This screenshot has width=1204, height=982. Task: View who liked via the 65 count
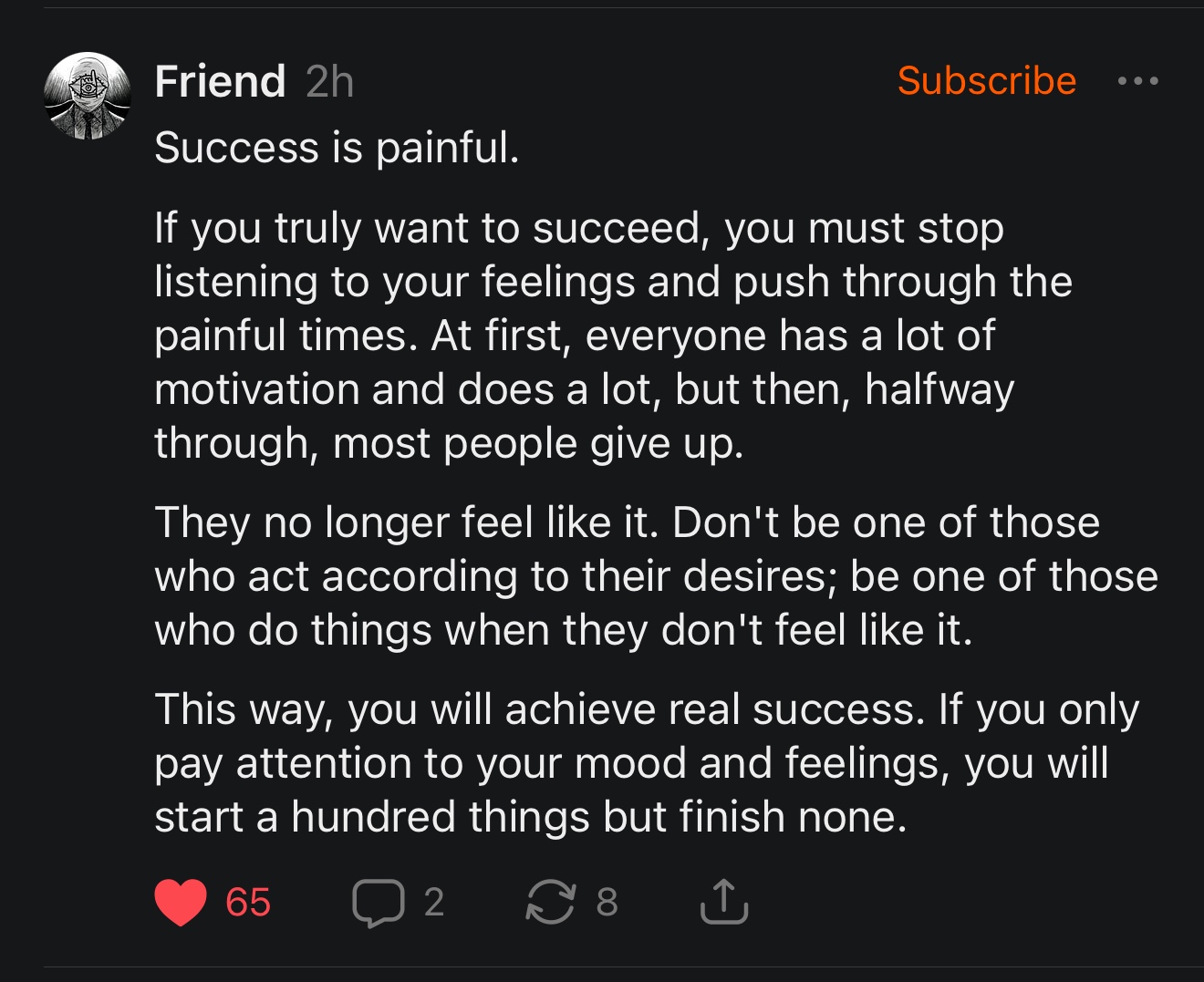[248, 902]
